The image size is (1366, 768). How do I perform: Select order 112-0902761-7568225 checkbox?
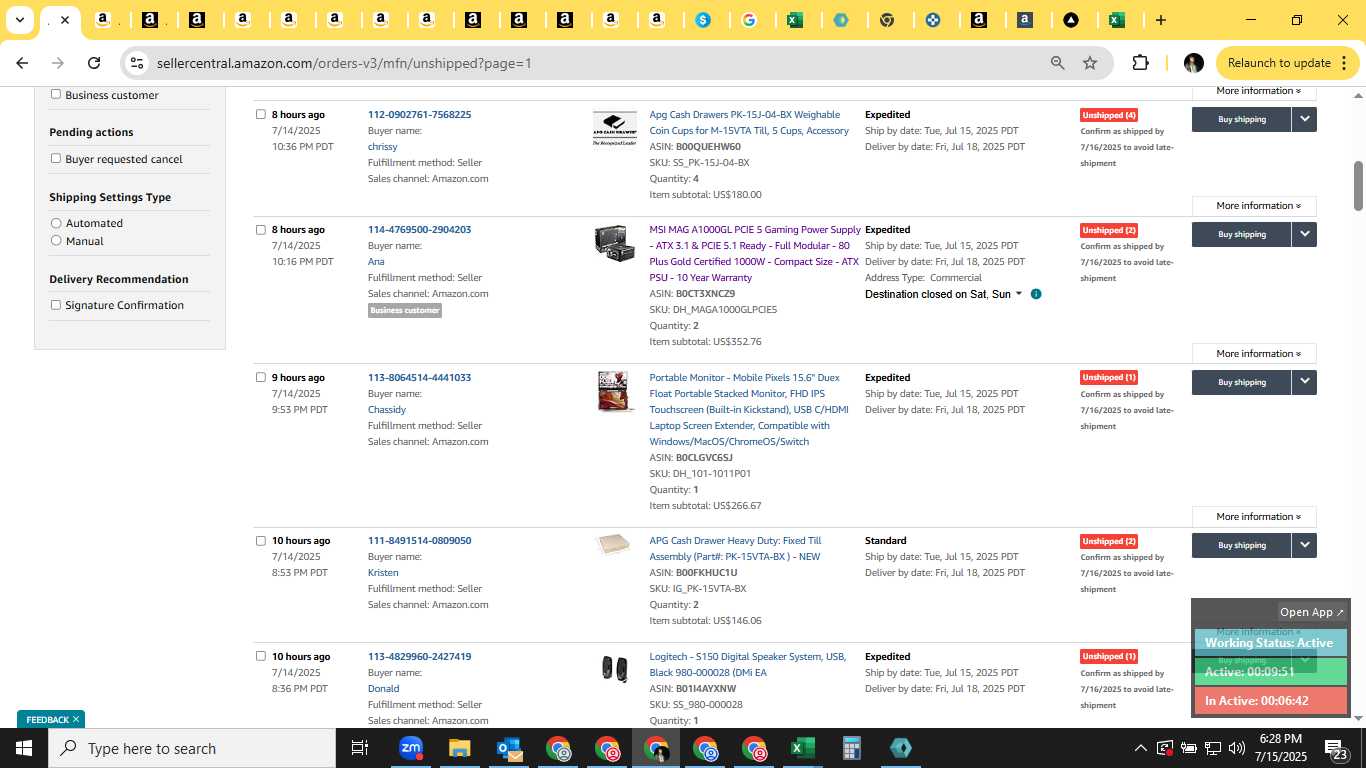261,114
